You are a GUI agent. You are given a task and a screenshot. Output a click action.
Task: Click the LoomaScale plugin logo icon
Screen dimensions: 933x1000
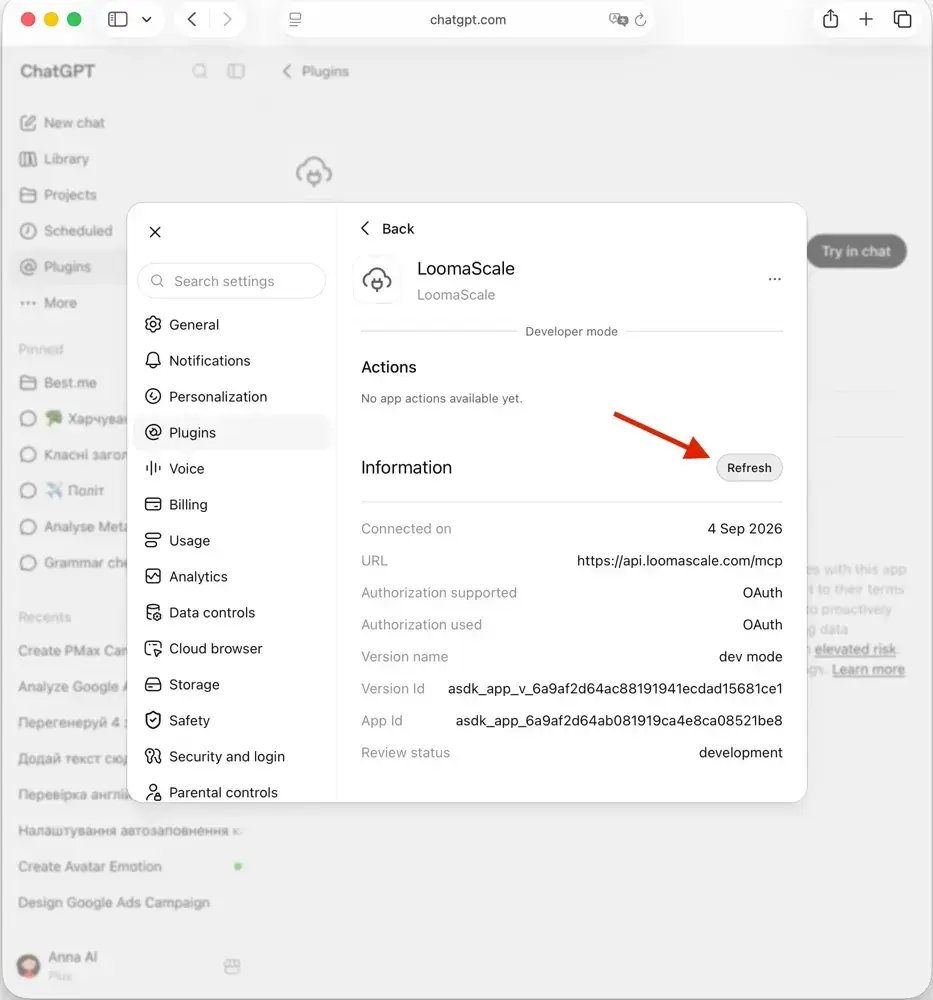tap(377, 280)
